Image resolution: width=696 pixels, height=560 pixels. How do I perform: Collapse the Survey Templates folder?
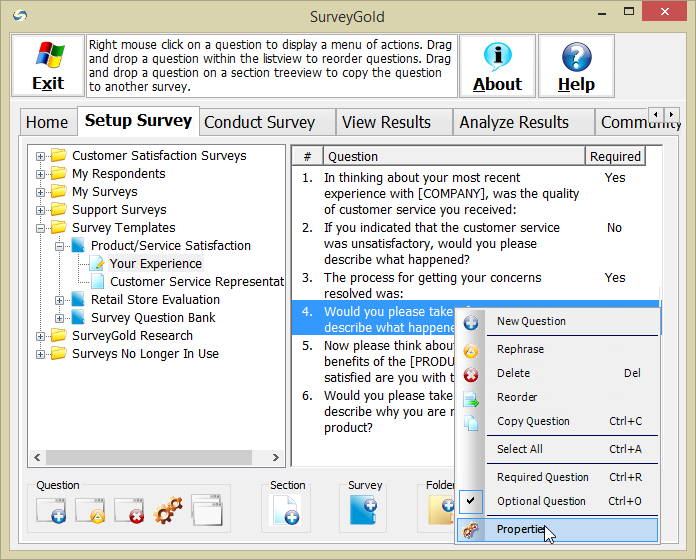(x=40, y=228)
